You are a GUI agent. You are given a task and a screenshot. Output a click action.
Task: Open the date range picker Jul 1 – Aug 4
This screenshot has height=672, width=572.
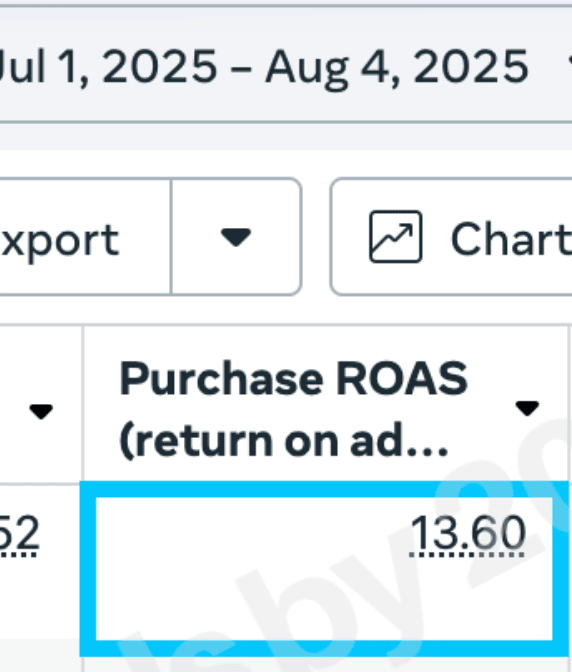coord(283,66)
